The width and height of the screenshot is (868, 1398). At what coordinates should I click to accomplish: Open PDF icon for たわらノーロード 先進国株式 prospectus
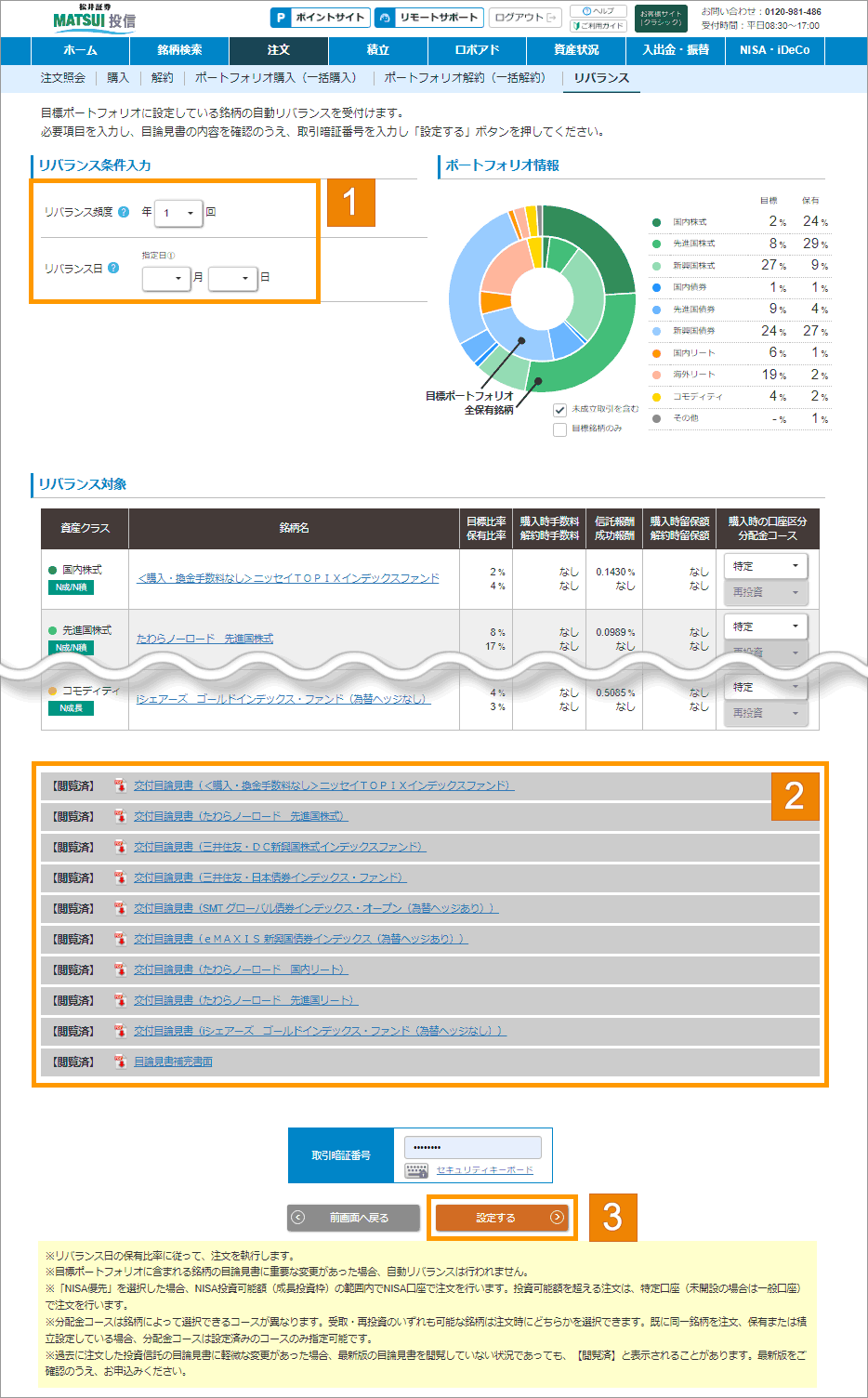[120, 816]
